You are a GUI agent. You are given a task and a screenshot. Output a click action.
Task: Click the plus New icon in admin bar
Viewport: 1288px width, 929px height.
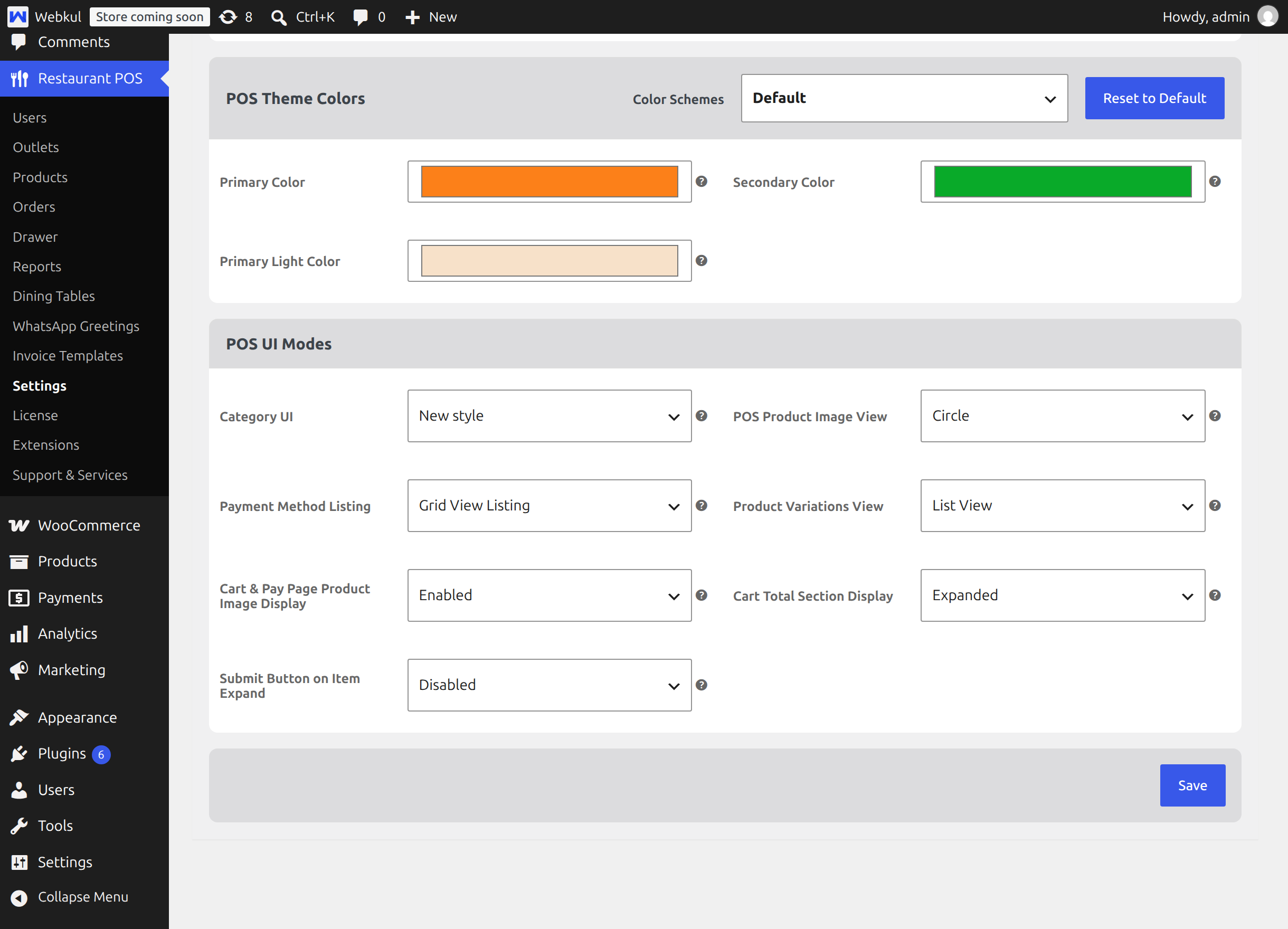coord(412,17)
